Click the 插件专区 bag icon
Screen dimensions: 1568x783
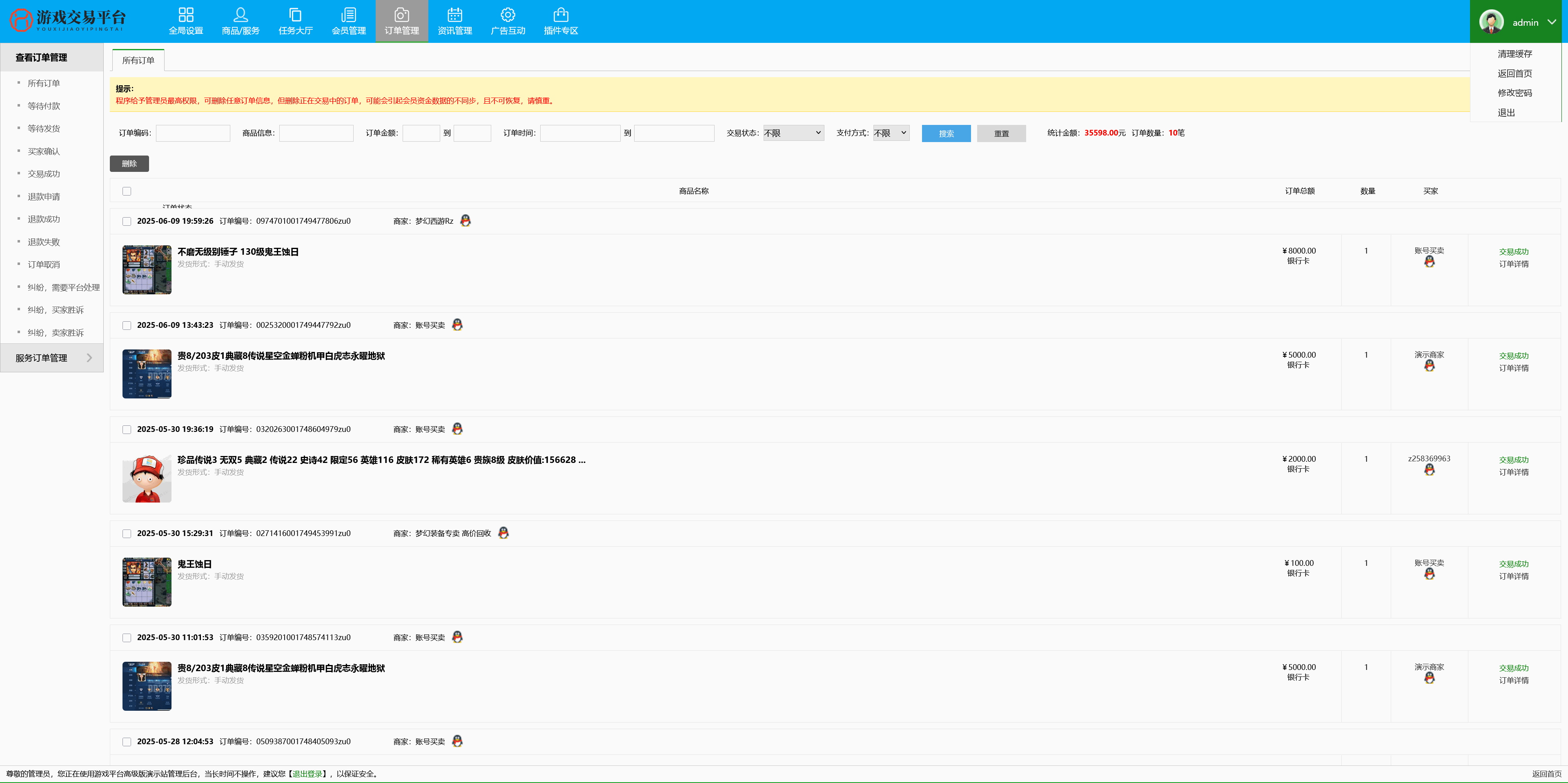(x=561, y=15)
